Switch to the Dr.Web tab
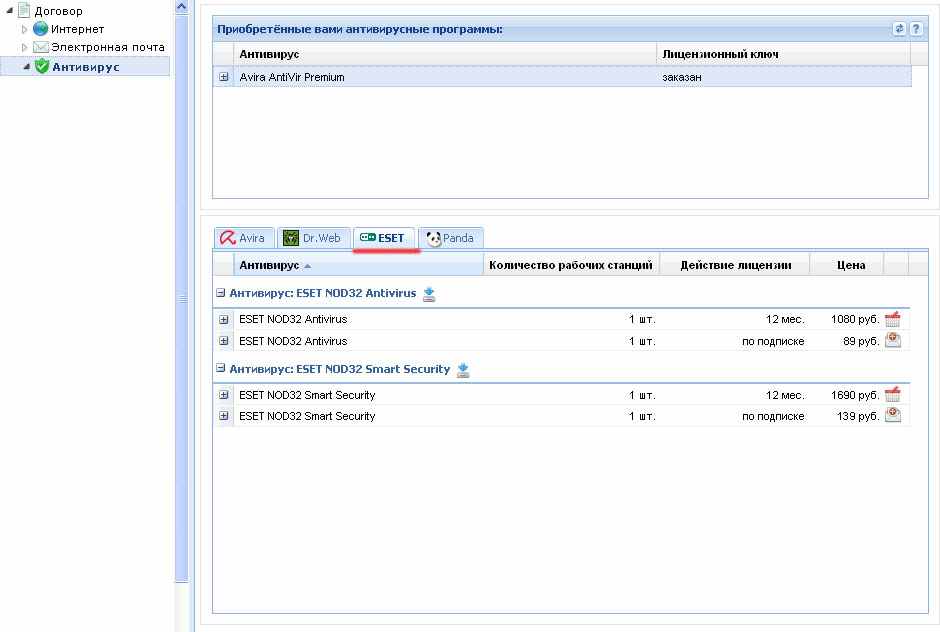Image resolution: width=940 pixels, height=632 pixels. pos(314,238)
